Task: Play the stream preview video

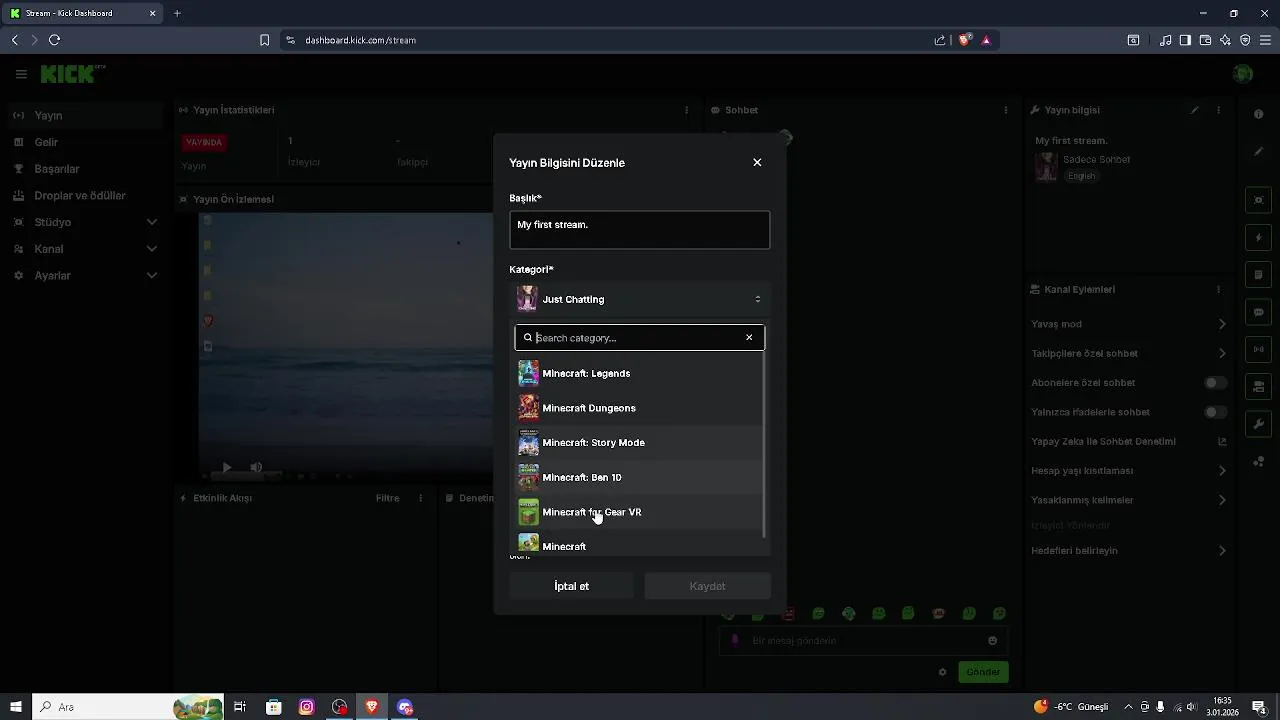Action: coord(226,467)
